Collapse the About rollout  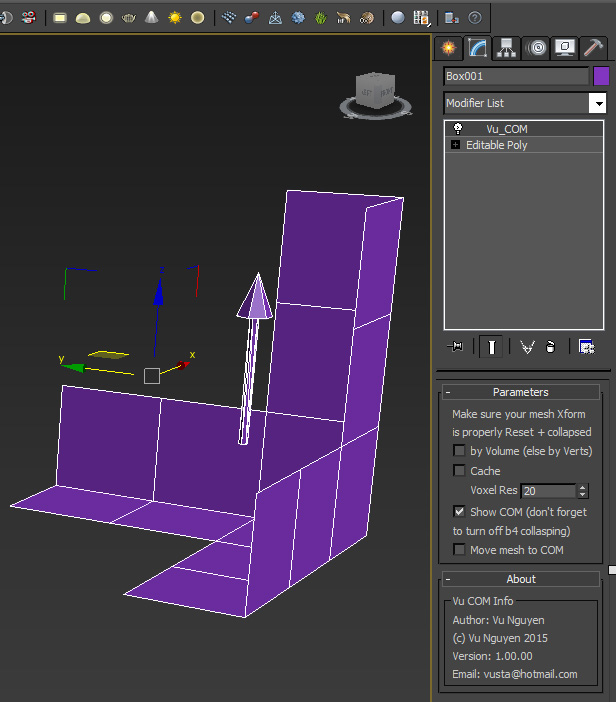click(x=520, y=579)
